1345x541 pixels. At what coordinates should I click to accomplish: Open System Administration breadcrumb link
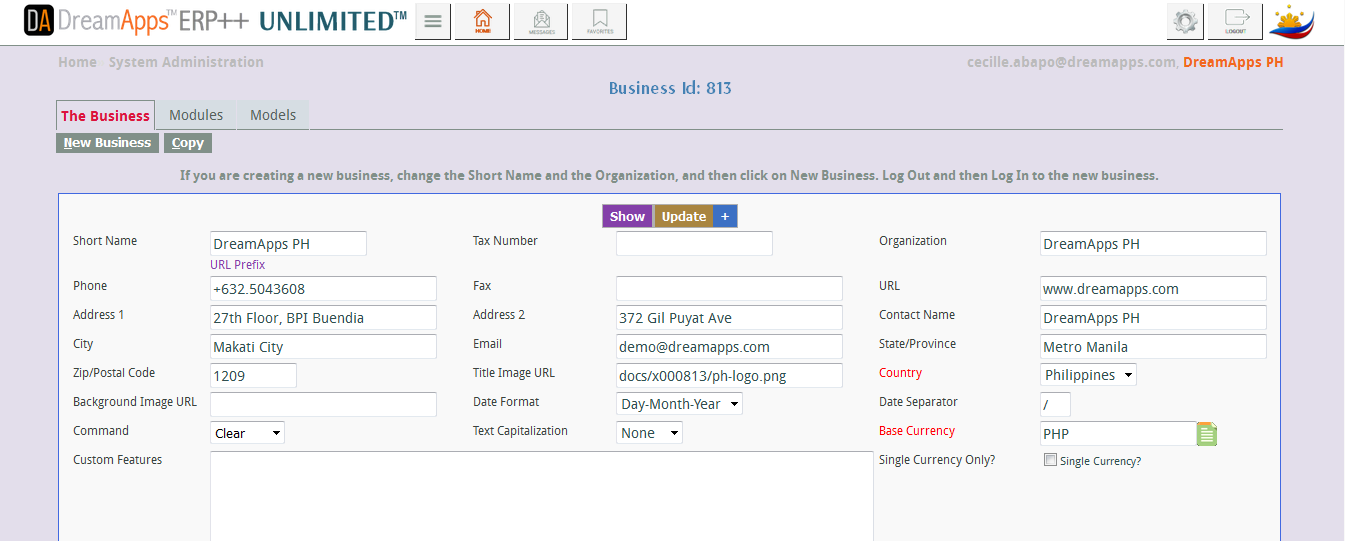tap(186, 62)
